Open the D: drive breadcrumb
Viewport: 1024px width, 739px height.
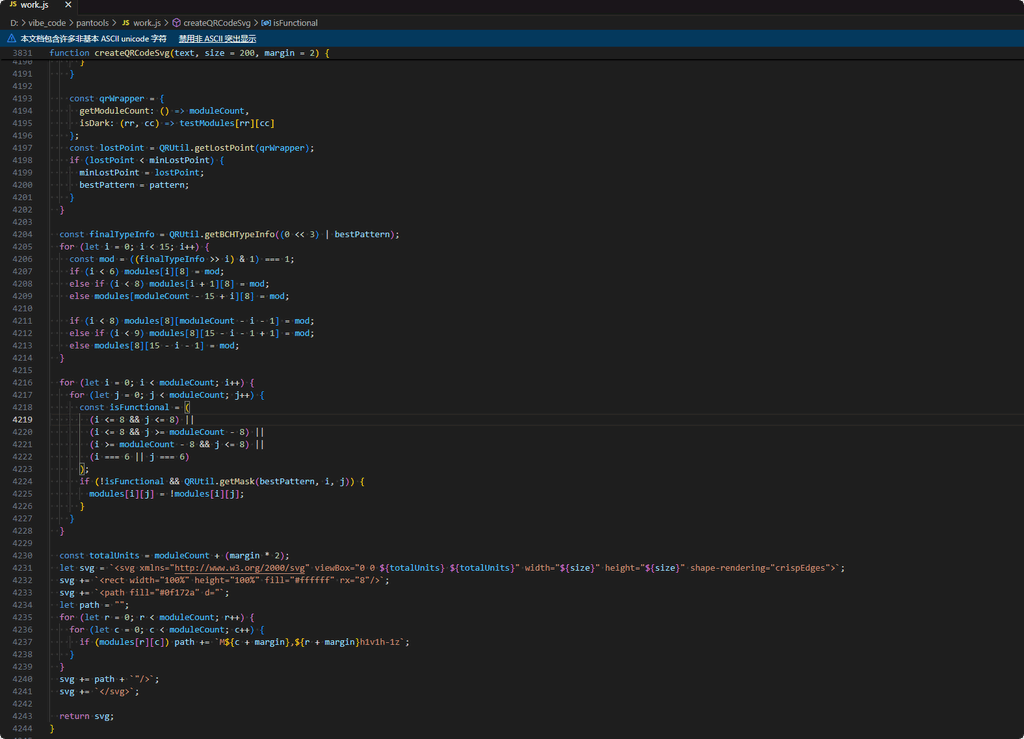pos(14,23)
